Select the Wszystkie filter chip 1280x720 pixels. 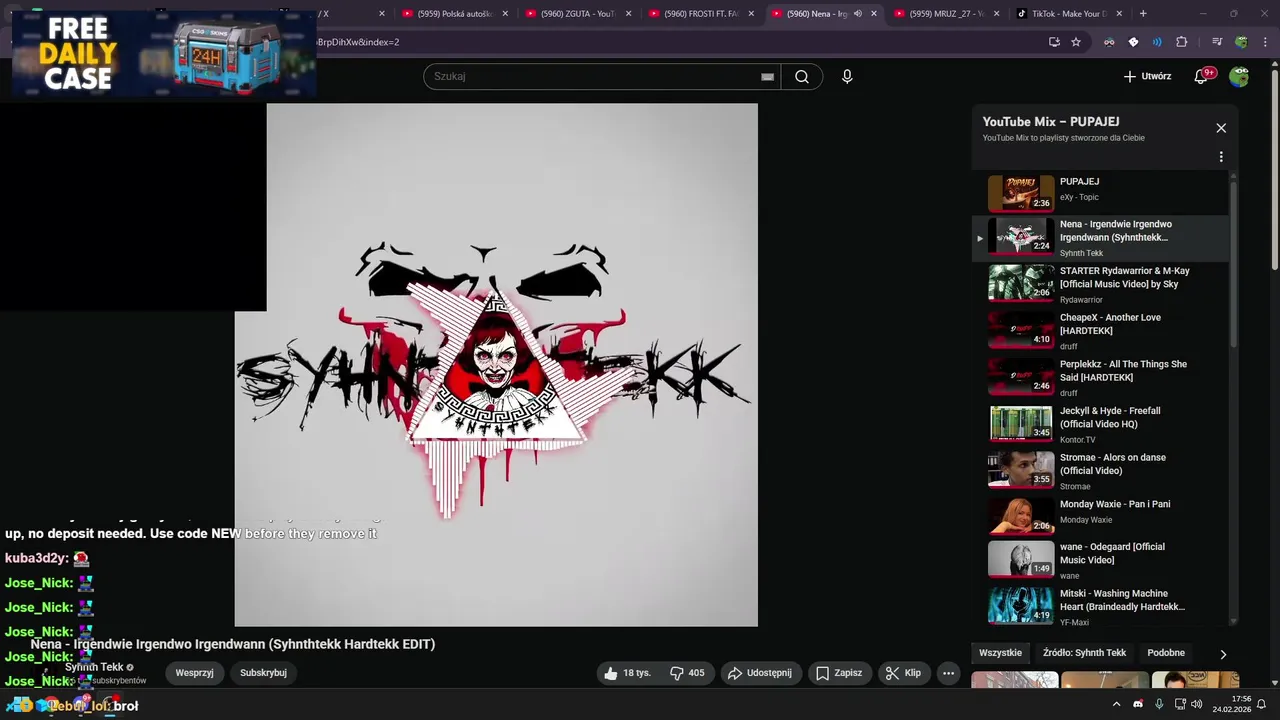(x=1000, y=653)
